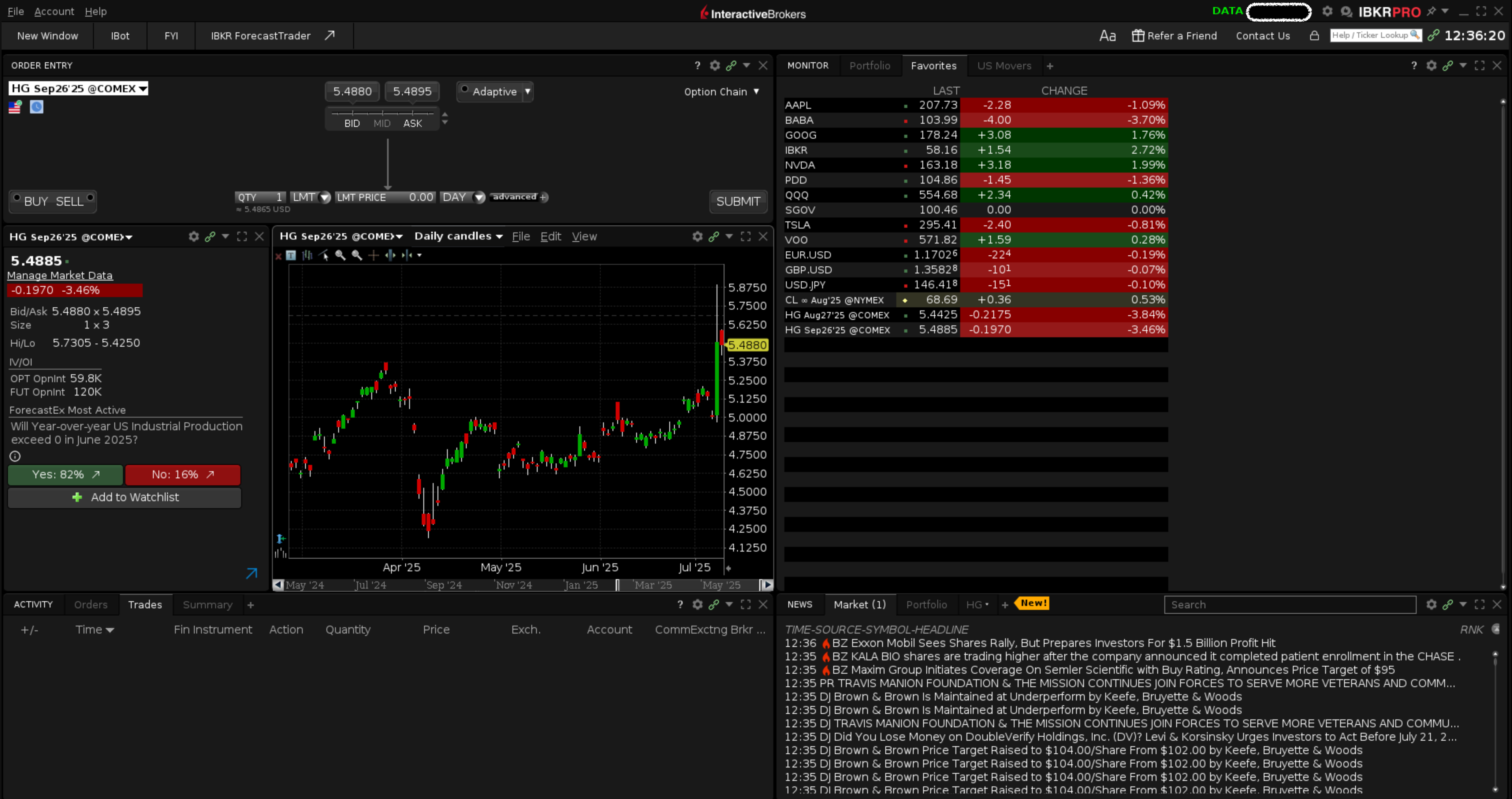Open the News panel settings gear

(1431, 604)
